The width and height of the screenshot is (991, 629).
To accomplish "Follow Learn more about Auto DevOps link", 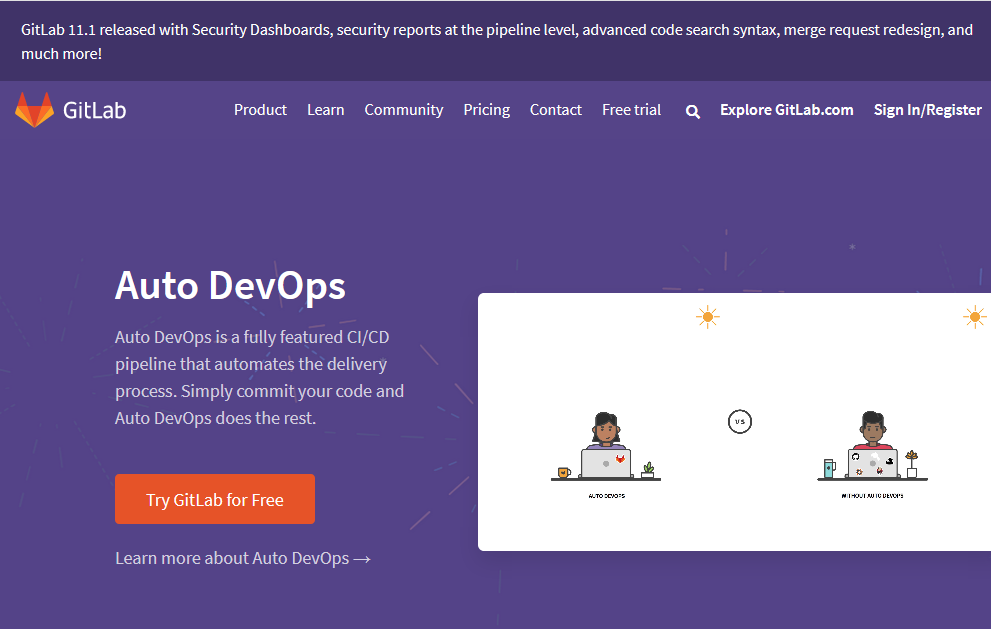I will 243,558.
